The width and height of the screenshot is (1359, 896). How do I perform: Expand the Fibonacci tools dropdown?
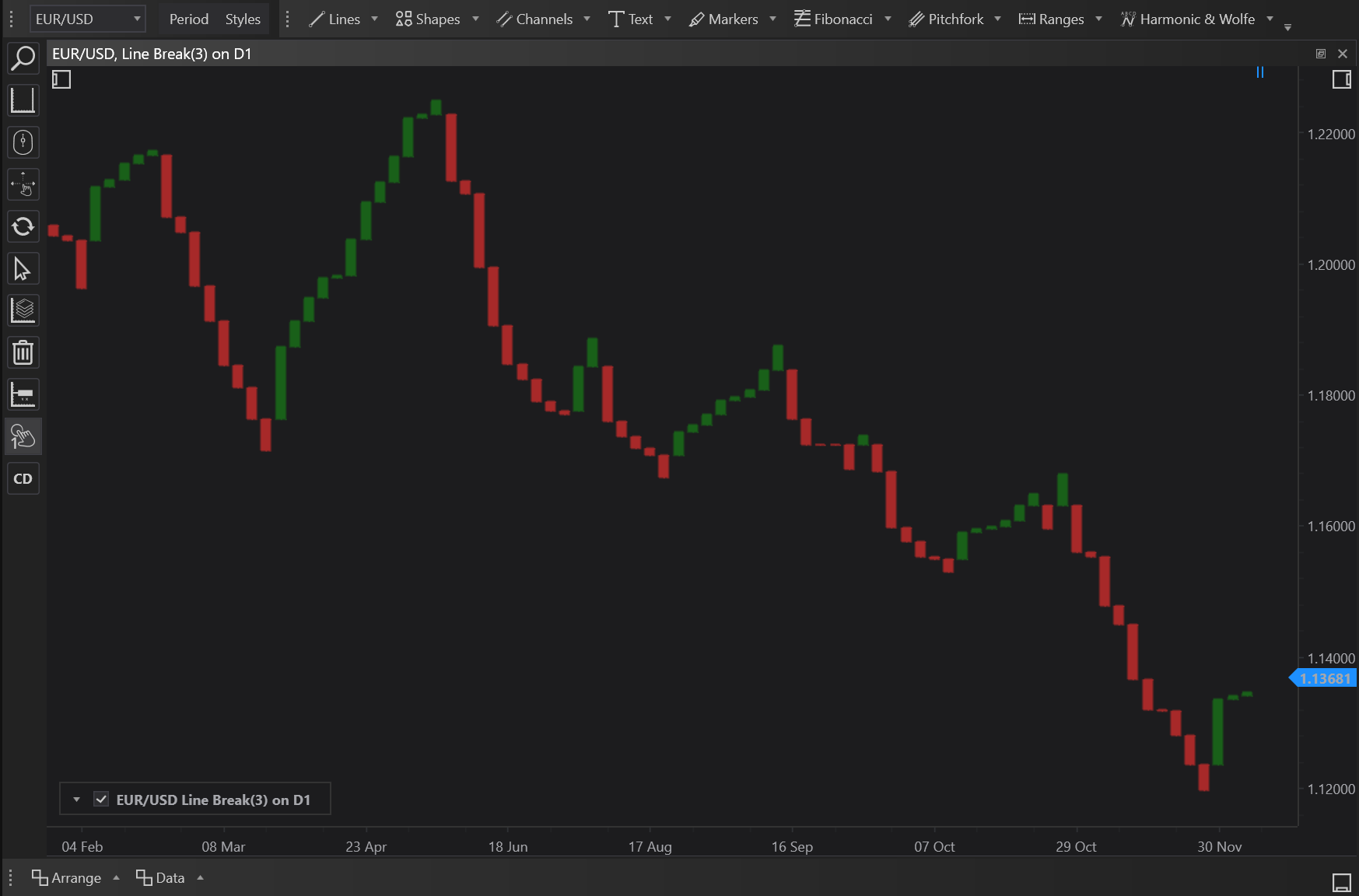pos(888,19)
